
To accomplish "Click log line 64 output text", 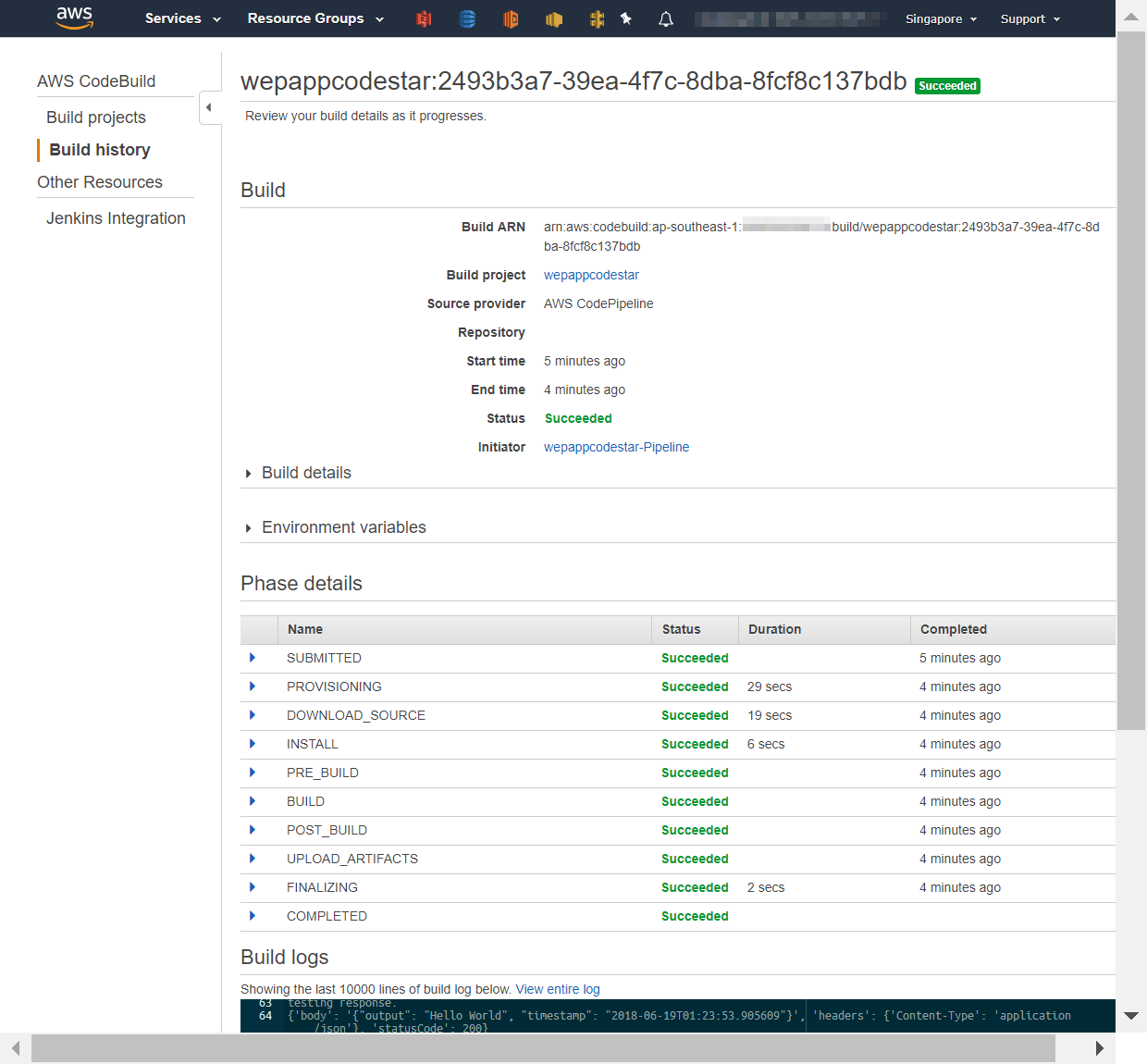I will pyautogui.click(x=679, y=1021).
